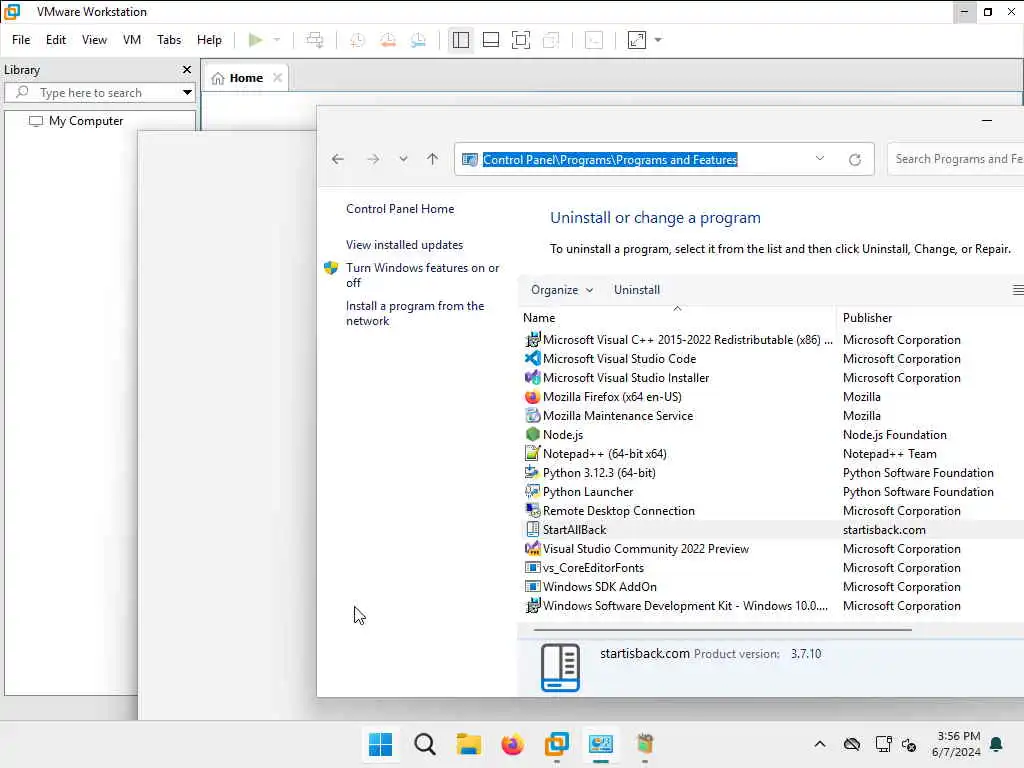Screen dimensions: 1024x768
Task: Open View installed updates link
Action: (x=404, y=245)
